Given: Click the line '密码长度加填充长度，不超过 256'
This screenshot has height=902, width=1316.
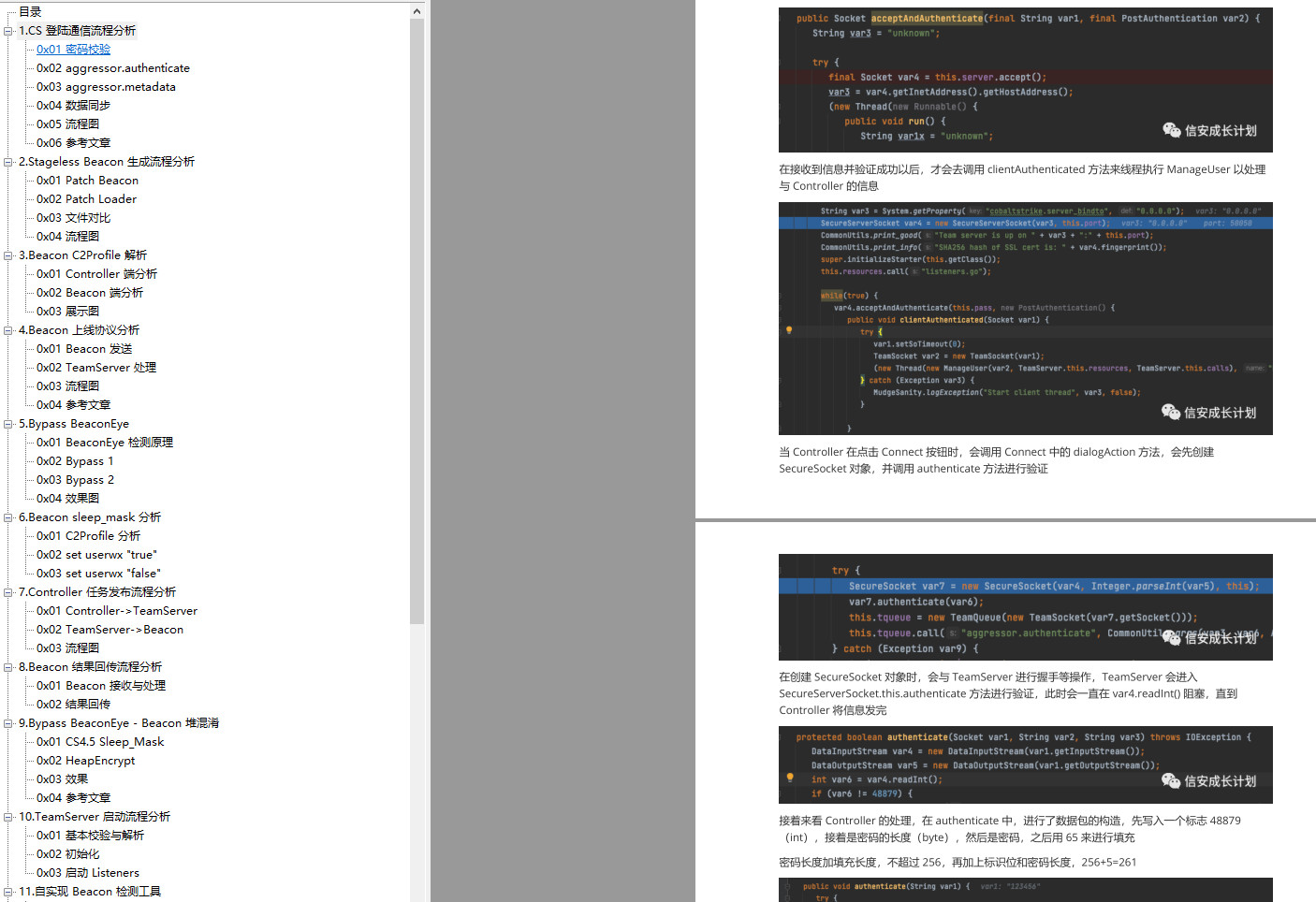Looking at the screenshot, I should (x=958, y=863).
